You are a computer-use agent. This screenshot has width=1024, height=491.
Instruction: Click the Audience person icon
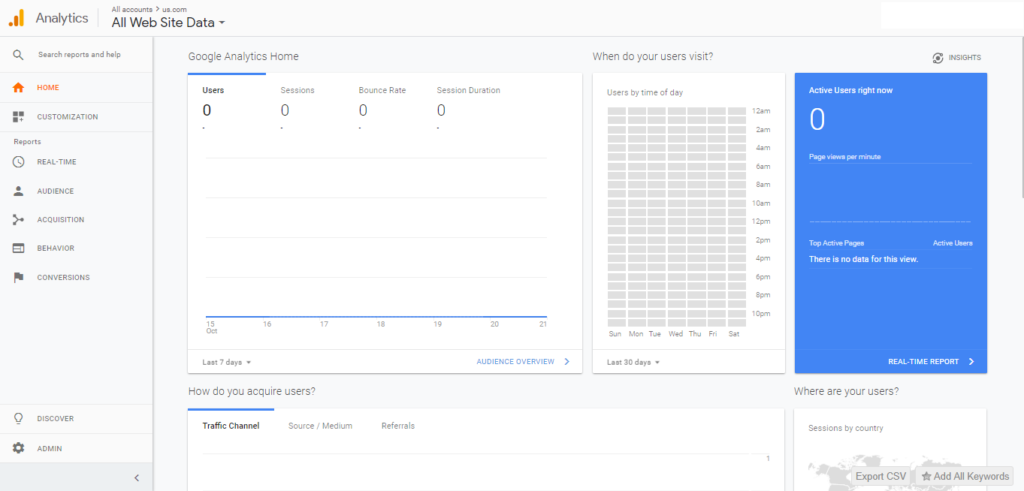click(x=18, y=191)
